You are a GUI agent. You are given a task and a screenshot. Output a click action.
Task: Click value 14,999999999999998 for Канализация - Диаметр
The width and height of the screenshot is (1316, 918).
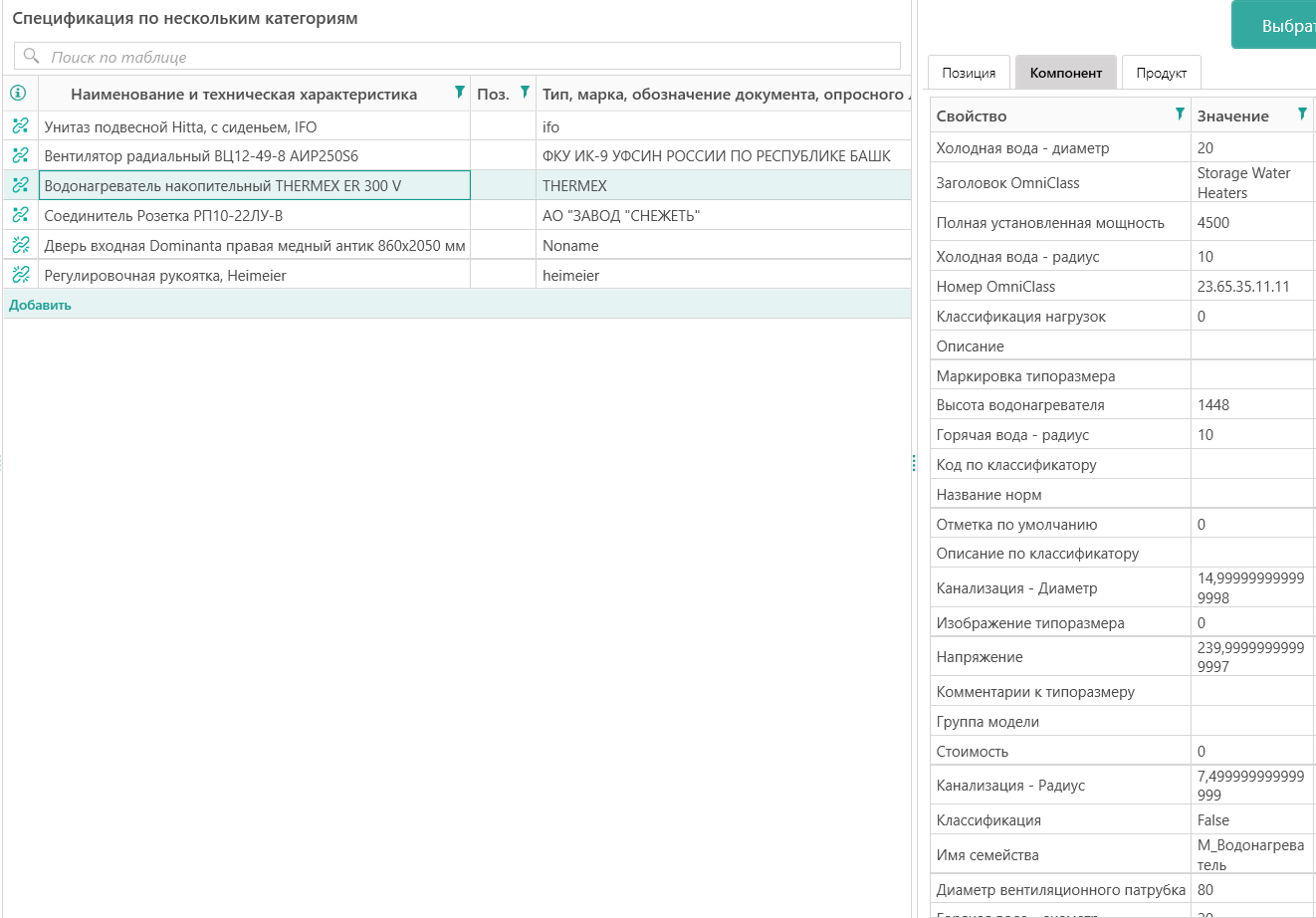pos(1250,588)
